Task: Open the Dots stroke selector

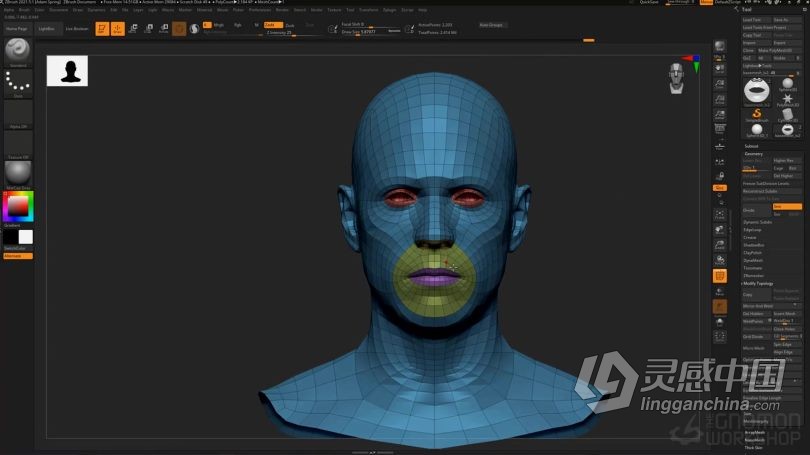Action: coord(18,83)
